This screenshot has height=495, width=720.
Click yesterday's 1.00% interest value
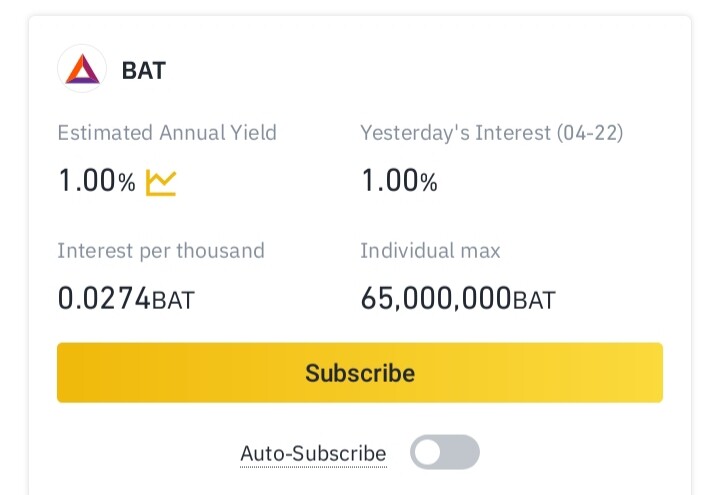[399, 182]
